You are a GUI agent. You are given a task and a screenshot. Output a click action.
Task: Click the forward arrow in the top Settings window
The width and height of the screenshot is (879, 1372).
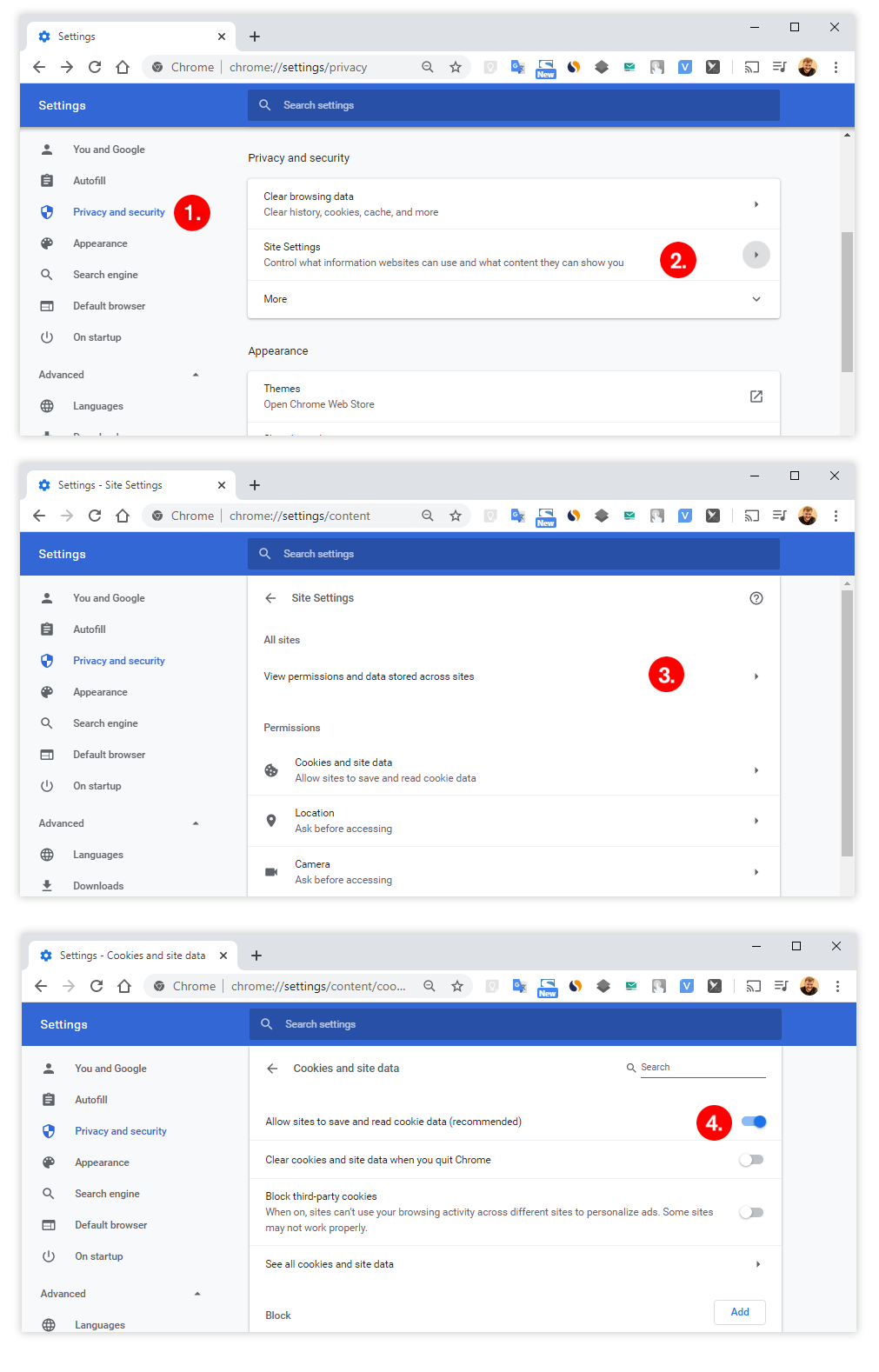tap(67, 67)
